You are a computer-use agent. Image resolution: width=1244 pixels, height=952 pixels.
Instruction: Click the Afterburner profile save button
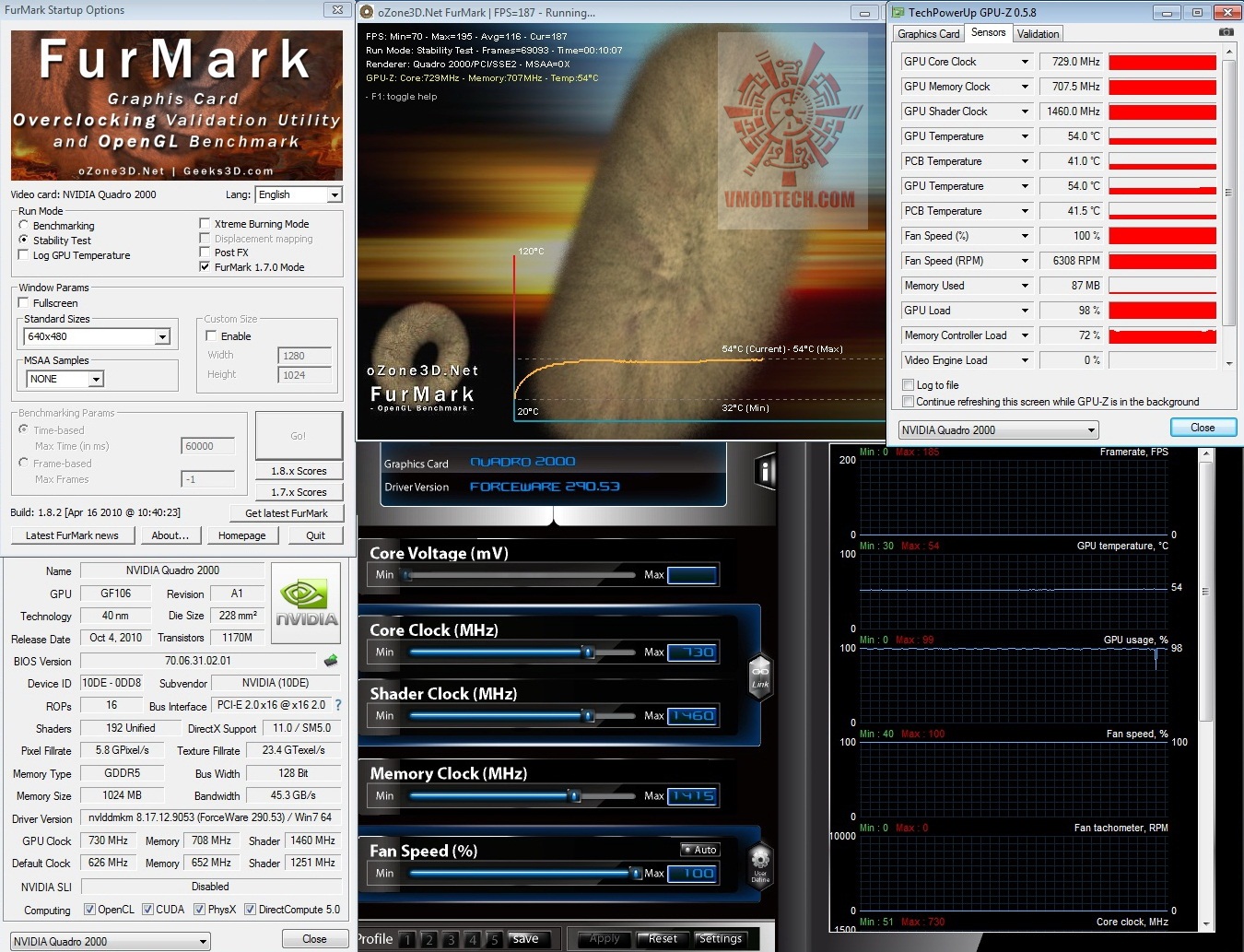[x=525, y=939]
